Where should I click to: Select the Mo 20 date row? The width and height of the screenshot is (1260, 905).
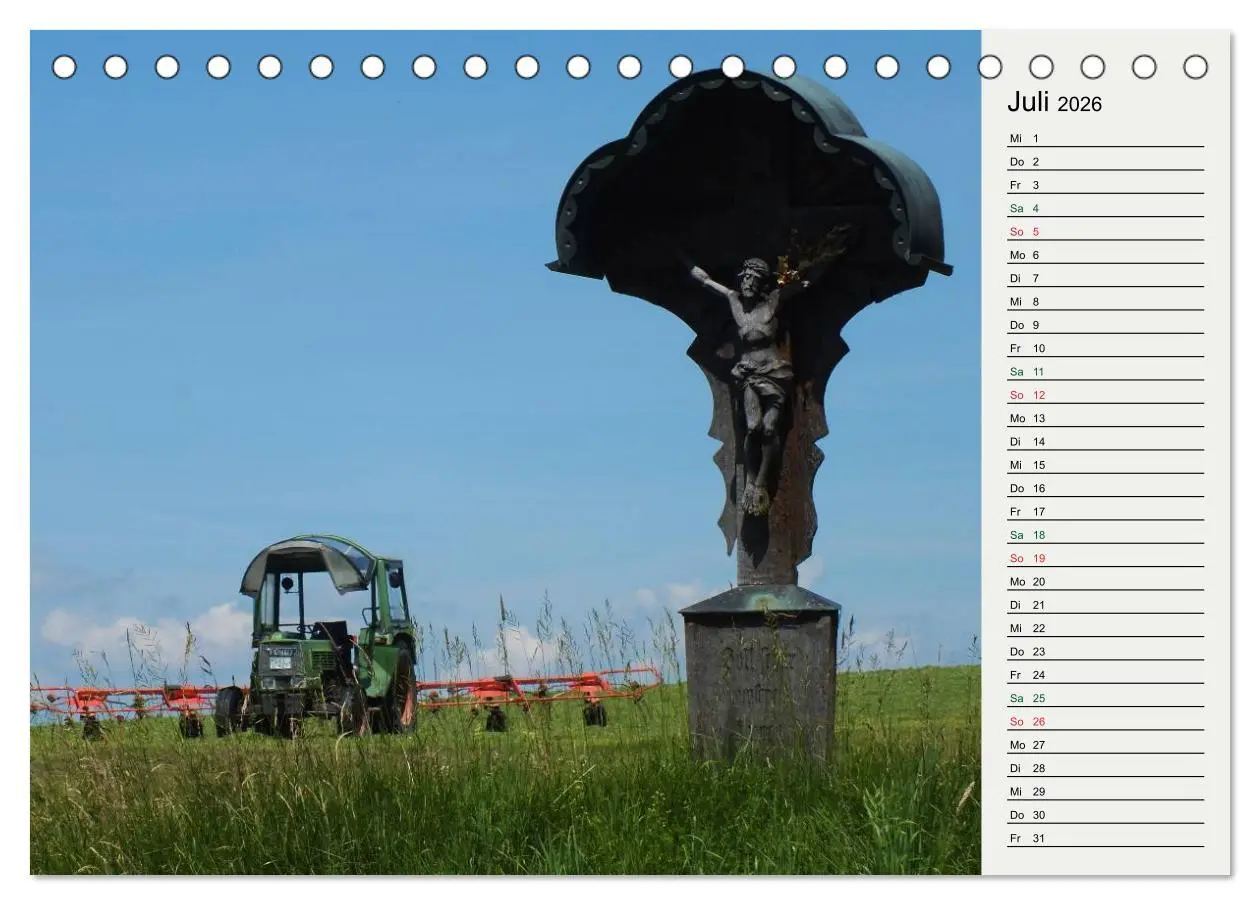[x=1105, y=581]
